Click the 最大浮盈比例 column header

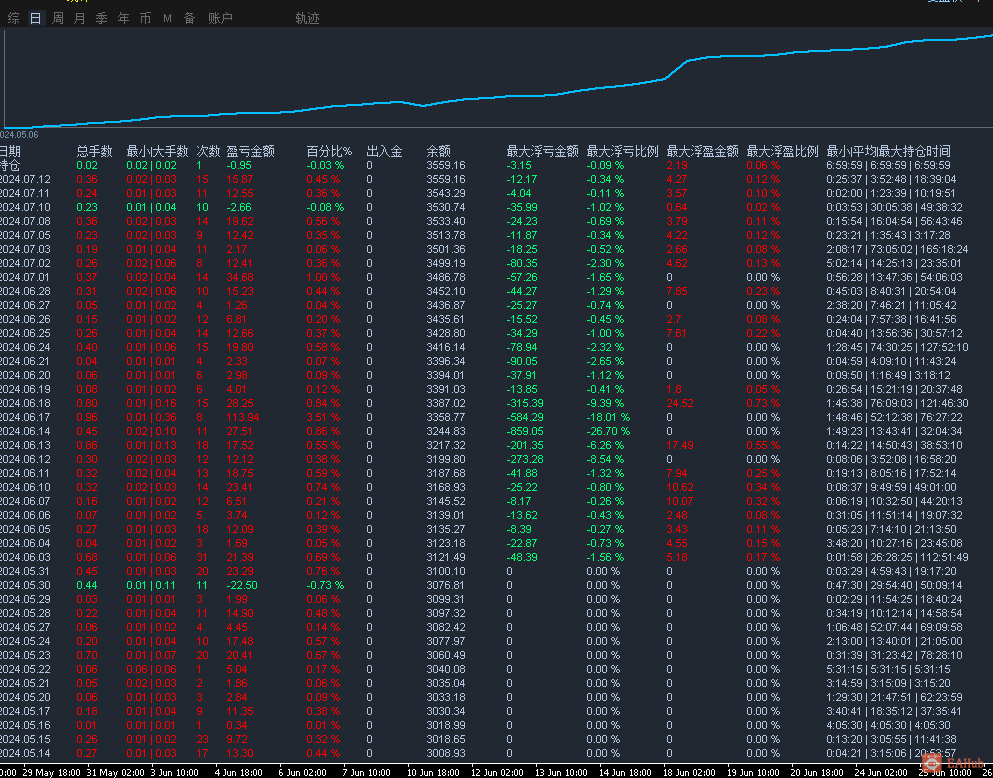(783, 151)
